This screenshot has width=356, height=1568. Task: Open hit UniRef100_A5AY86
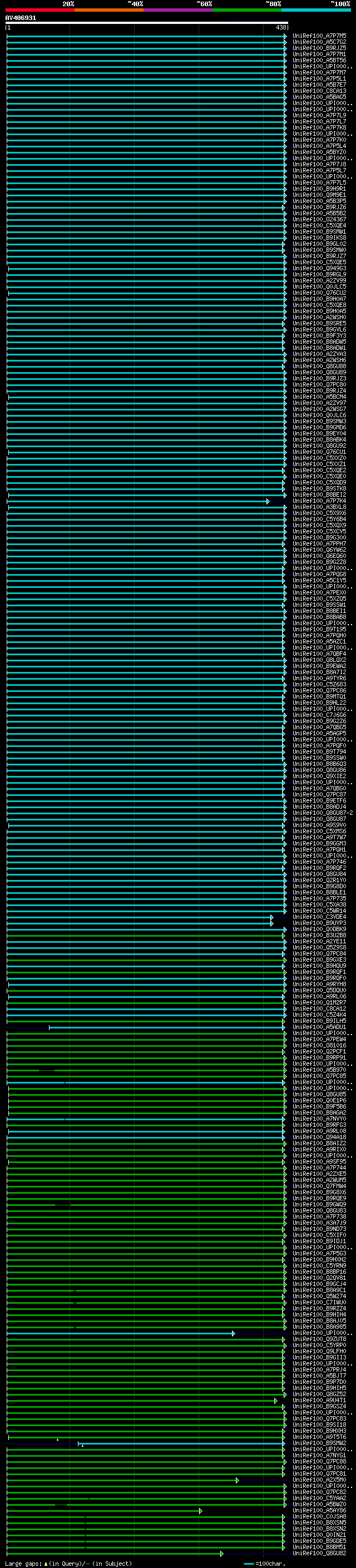[319, 1510]
